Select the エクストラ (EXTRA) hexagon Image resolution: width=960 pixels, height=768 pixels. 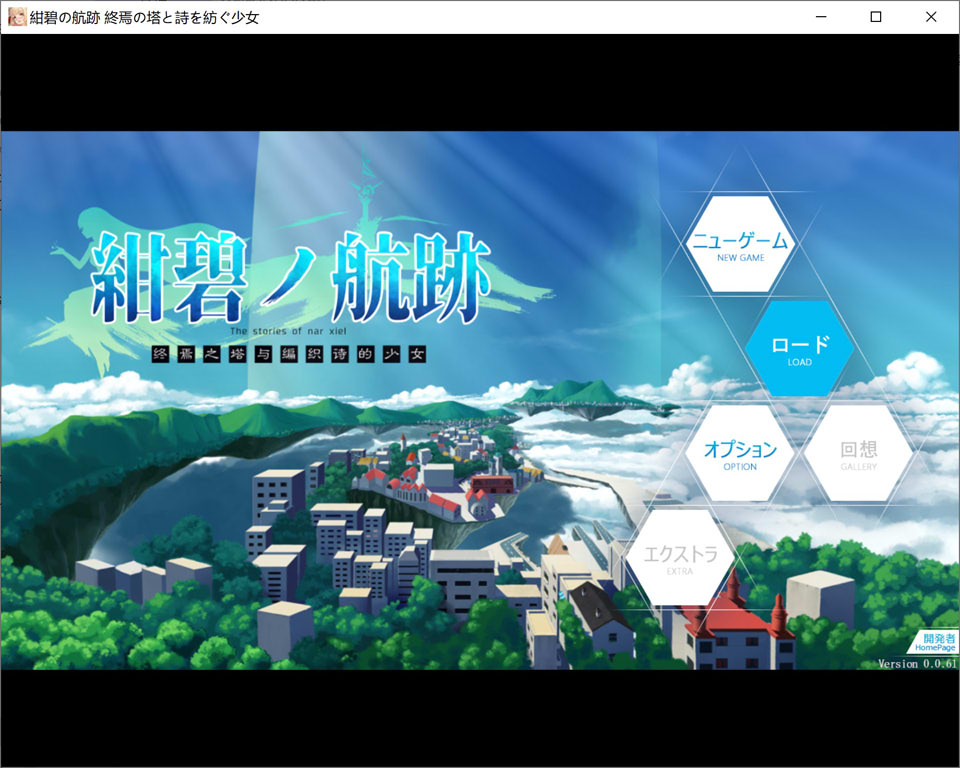click(x=679, y=560)
